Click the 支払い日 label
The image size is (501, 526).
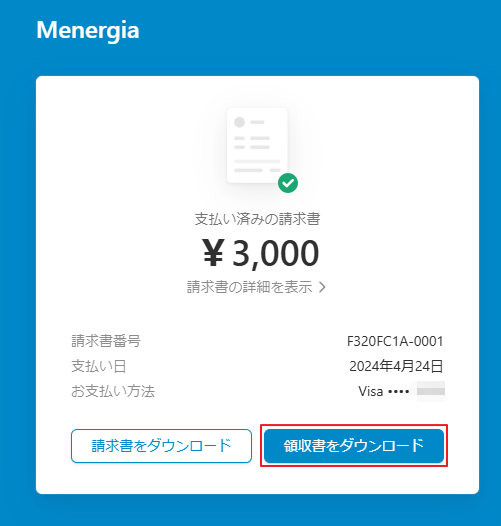pyautogui.click(x=99, y=366)
